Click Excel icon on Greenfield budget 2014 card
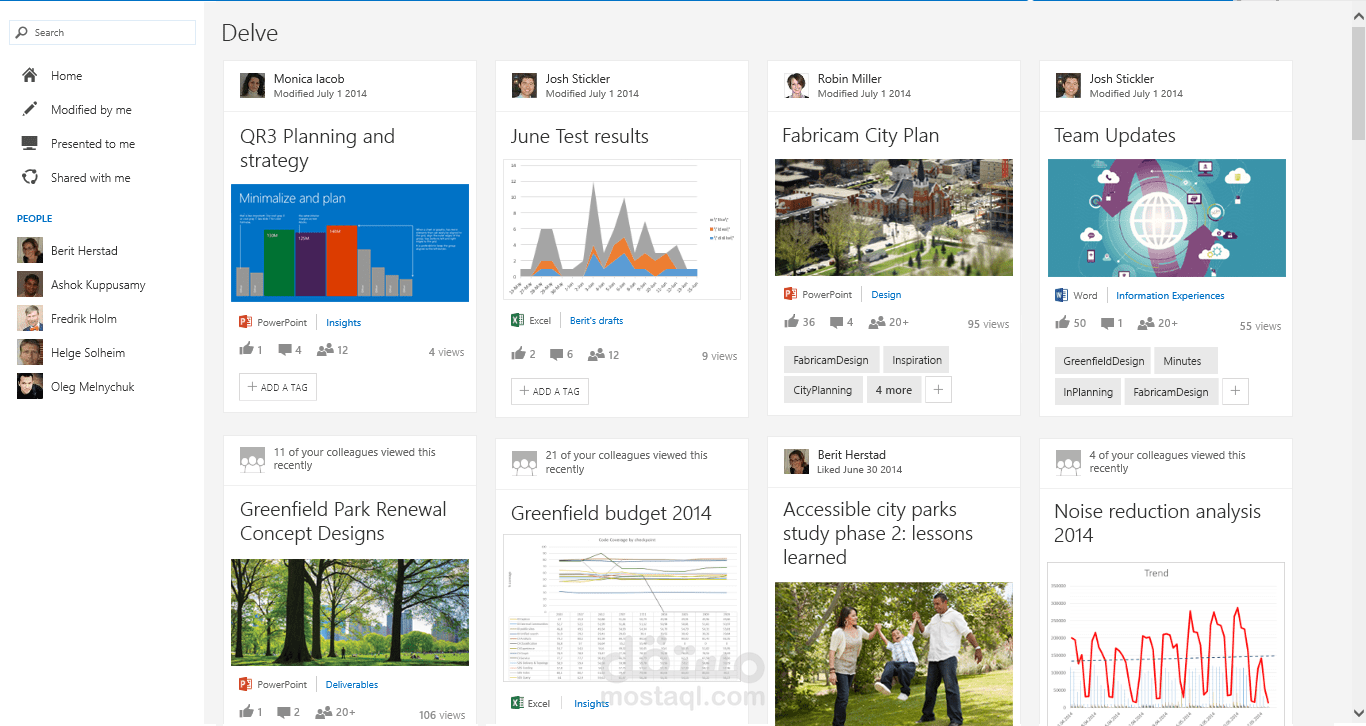 pyautogui.click(x=517, y=703)
